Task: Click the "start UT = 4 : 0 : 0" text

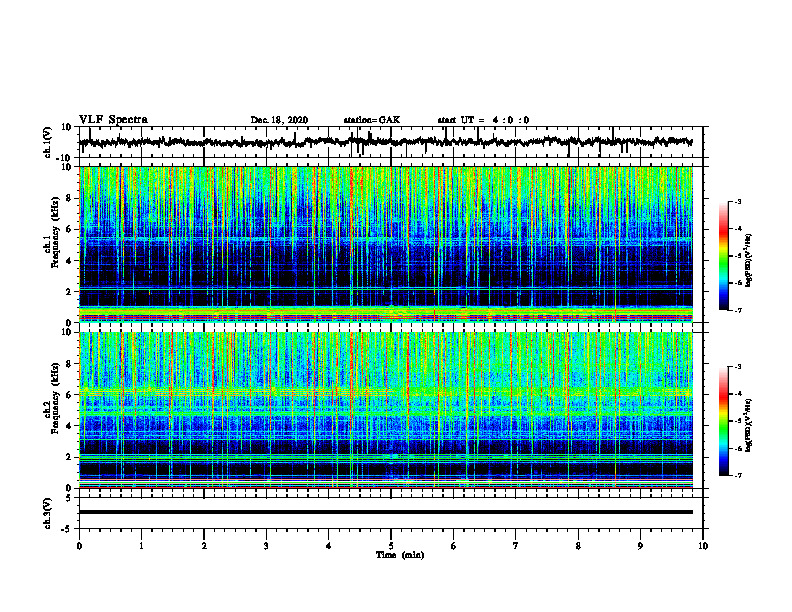Action: [x=483, y=120]
